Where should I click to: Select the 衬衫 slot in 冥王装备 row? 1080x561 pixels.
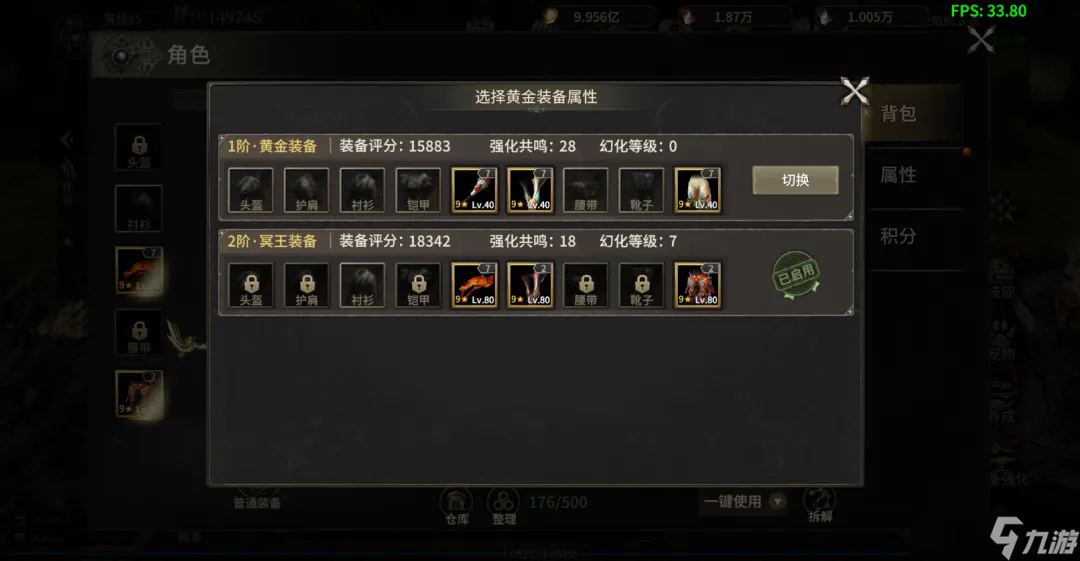click(x=362, y=285)
